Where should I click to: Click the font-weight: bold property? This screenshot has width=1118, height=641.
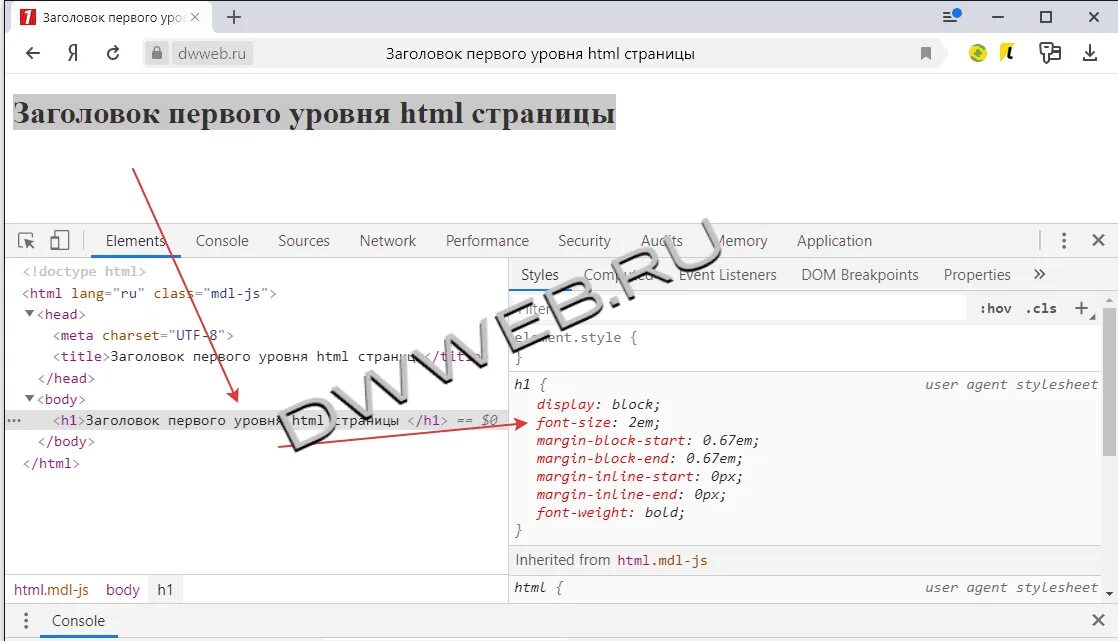click(x=610, y=513)
